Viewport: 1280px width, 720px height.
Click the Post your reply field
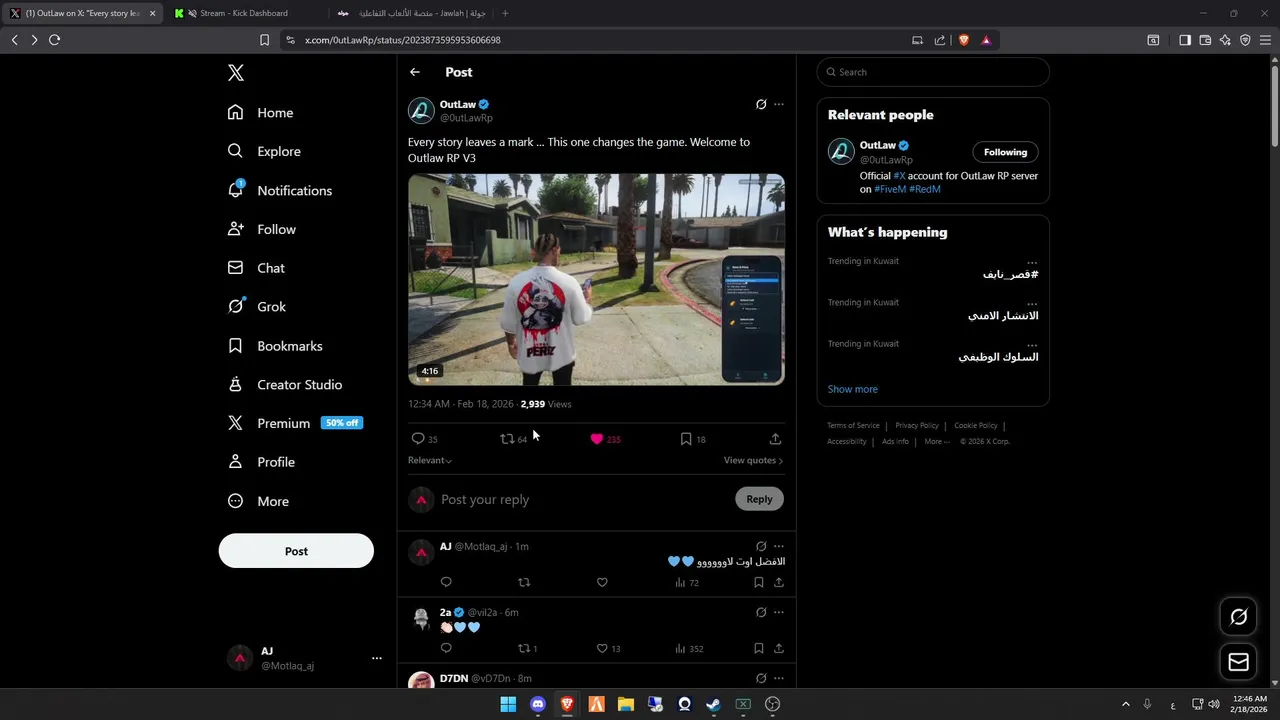click(x=585, y=499)
